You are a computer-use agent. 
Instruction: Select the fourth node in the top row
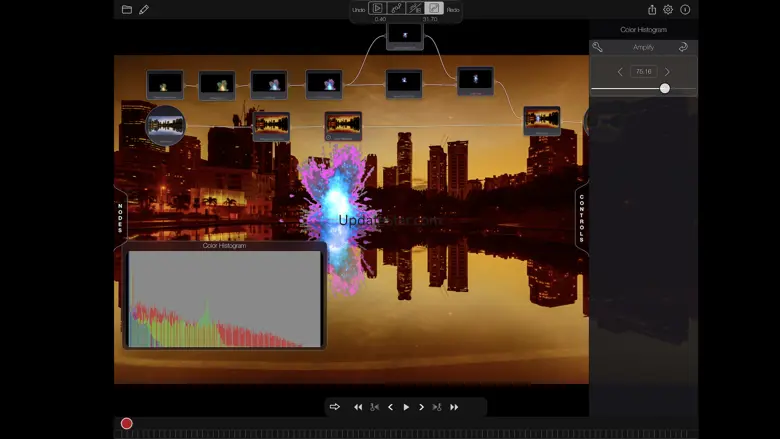pyautogui.click(x=323, y=85)
